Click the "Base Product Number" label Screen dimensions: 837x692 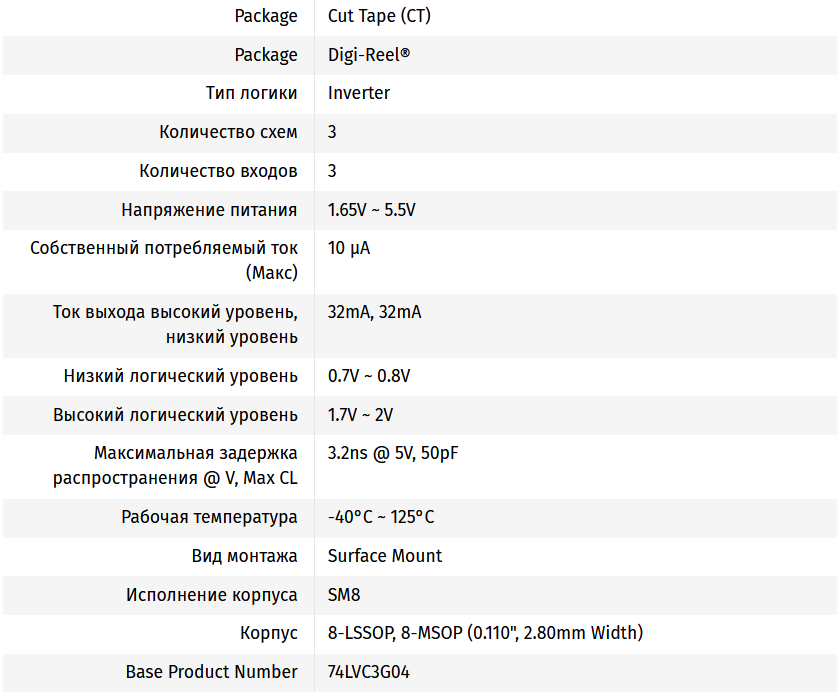click(211, 672)
